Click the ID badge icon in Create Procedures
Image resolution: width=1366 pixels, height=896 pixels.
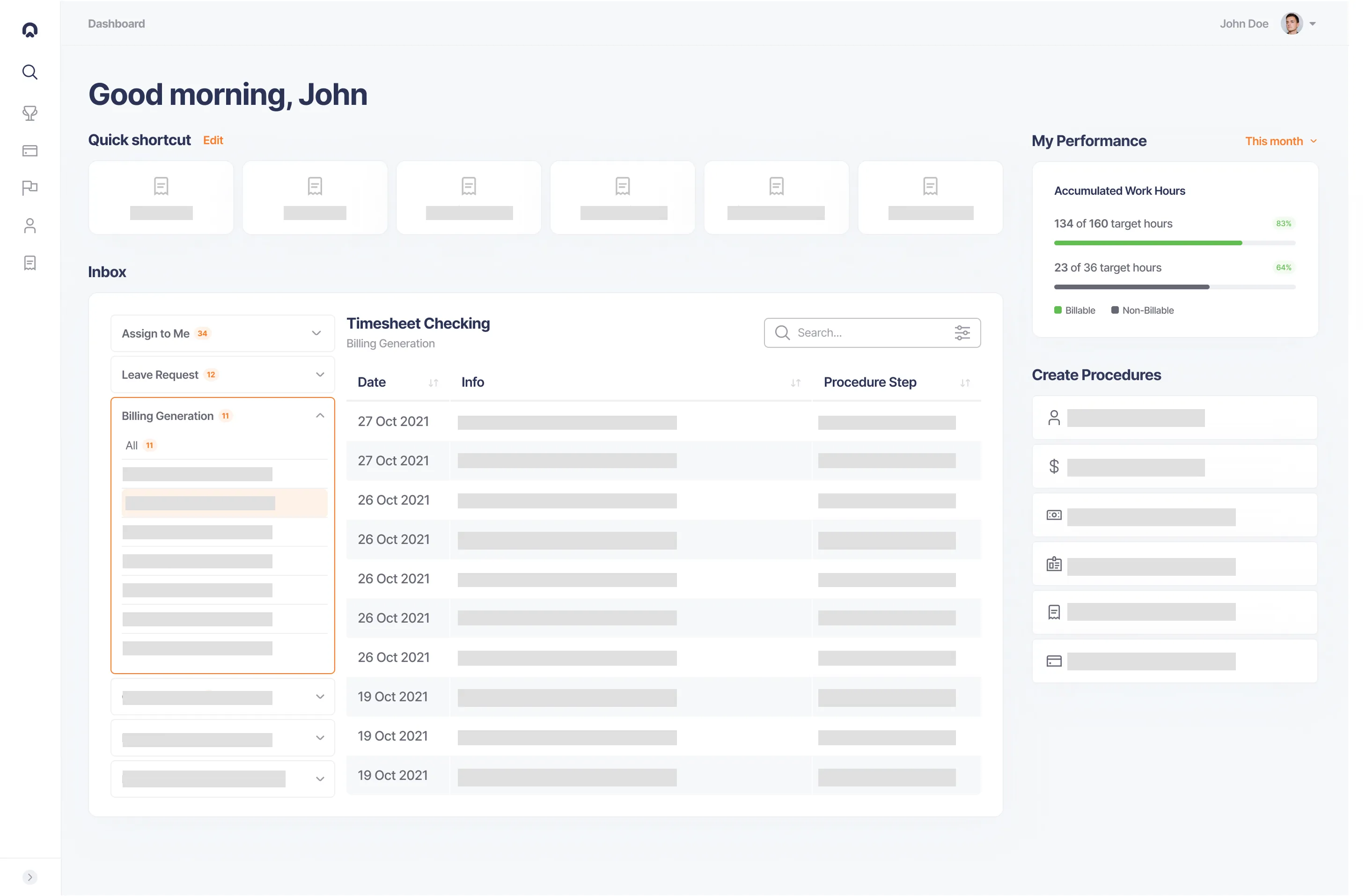click(1054, 564)
